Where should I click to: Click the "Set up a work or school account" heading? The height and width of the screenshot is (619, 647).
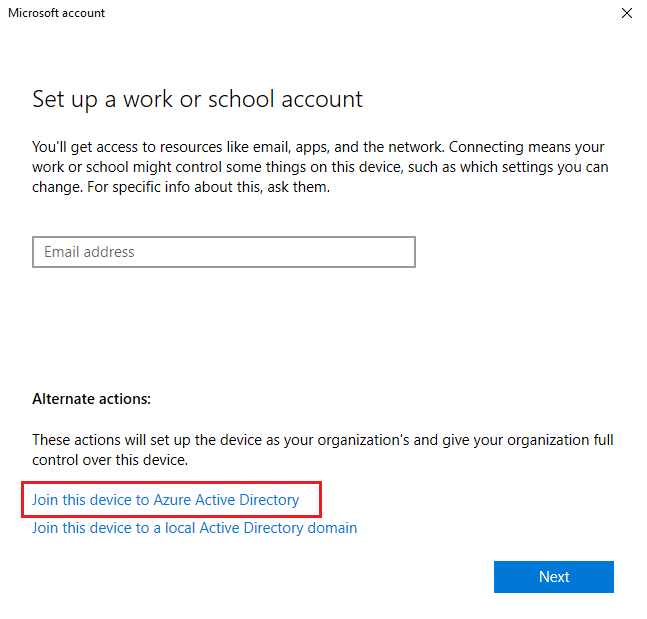197,99
